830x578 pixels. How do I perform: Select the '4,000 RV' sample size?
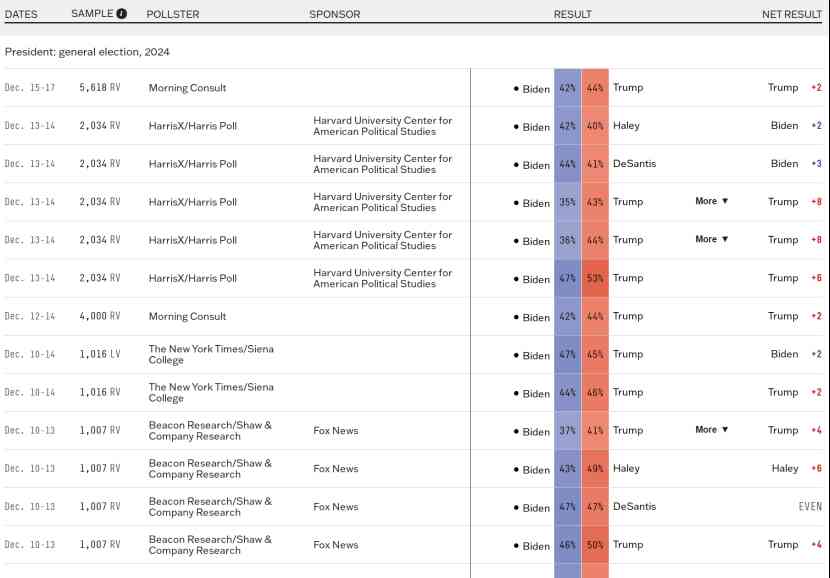tap(100, 317)
